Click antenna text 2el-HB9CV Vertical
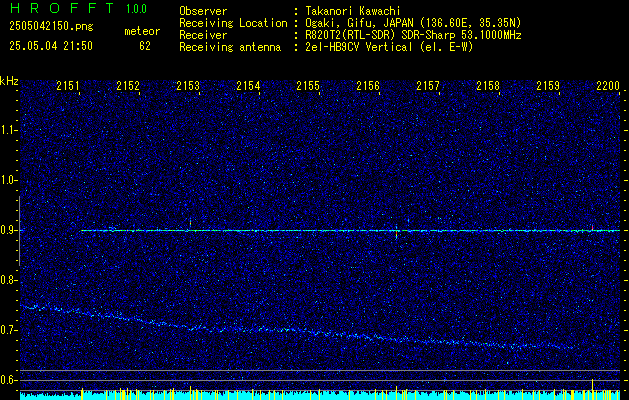 click(x=359, y=47)
